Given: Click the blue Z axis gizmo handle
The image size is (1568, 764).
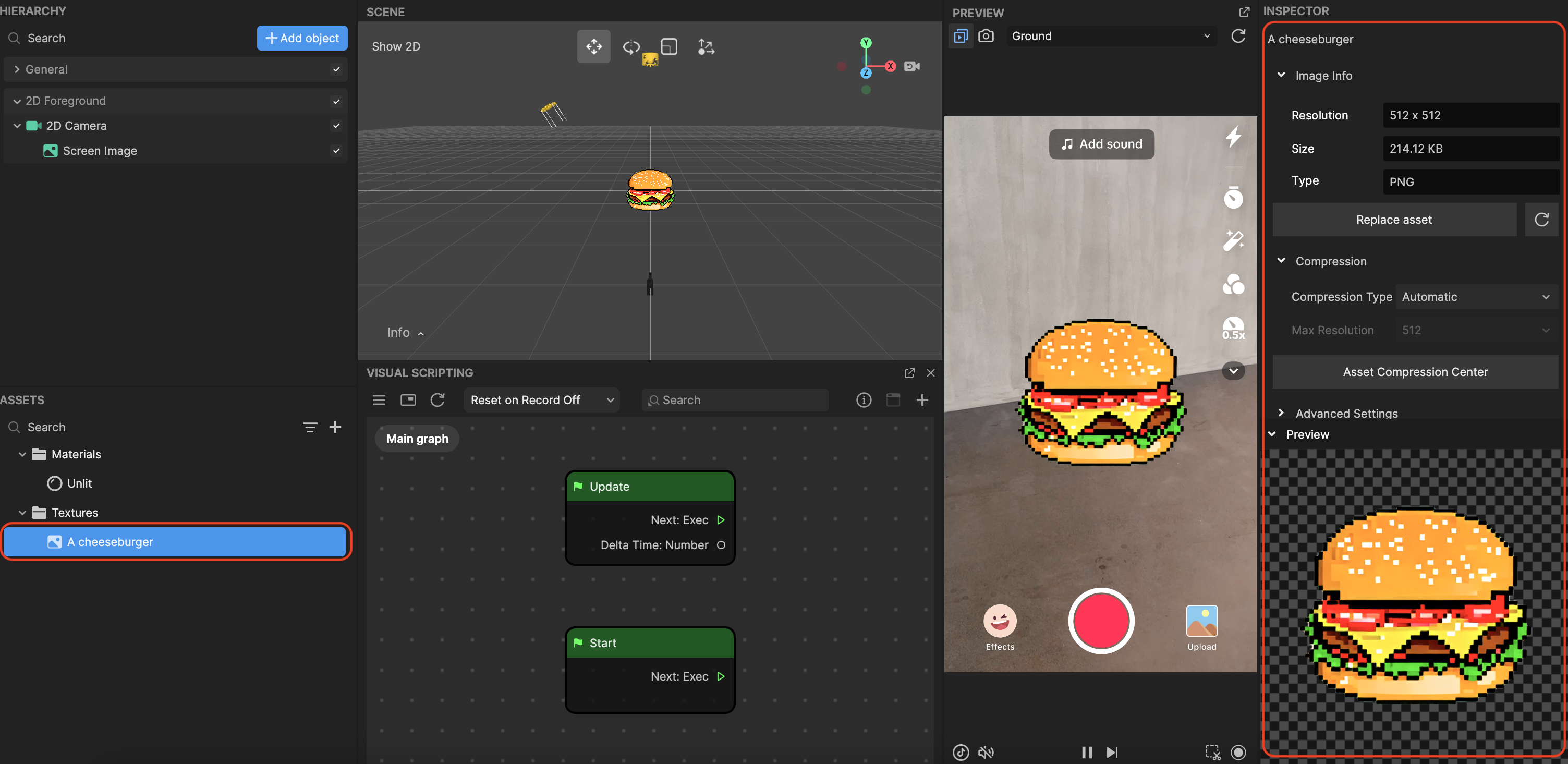Looking at the screenshot, I should point(866,73).
